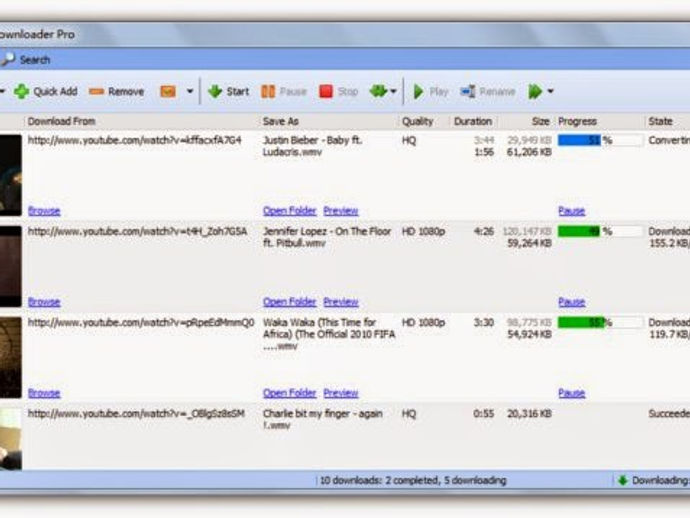Select the Waka Waka video thumbnail
This screenshot has width=690, height=518.
pos(11,357)
